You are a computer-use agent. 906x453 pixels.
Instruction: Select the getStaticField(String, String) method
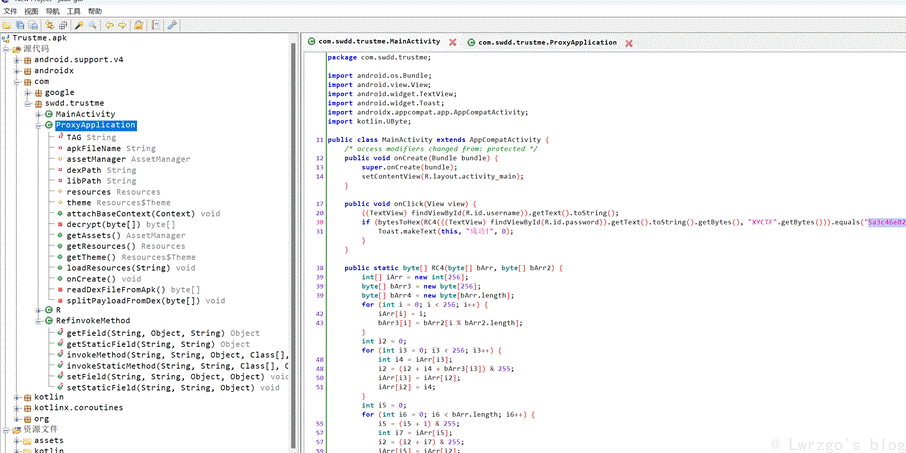[158, 344]
